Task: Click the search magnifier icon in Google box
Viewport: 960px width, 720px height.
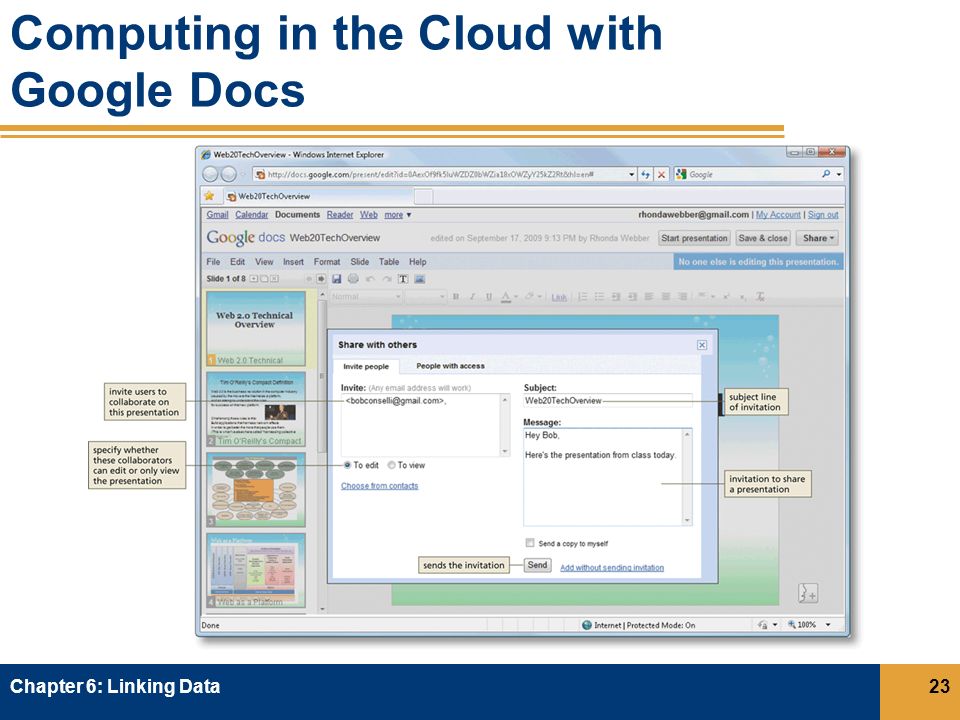Action: (826, 174)
